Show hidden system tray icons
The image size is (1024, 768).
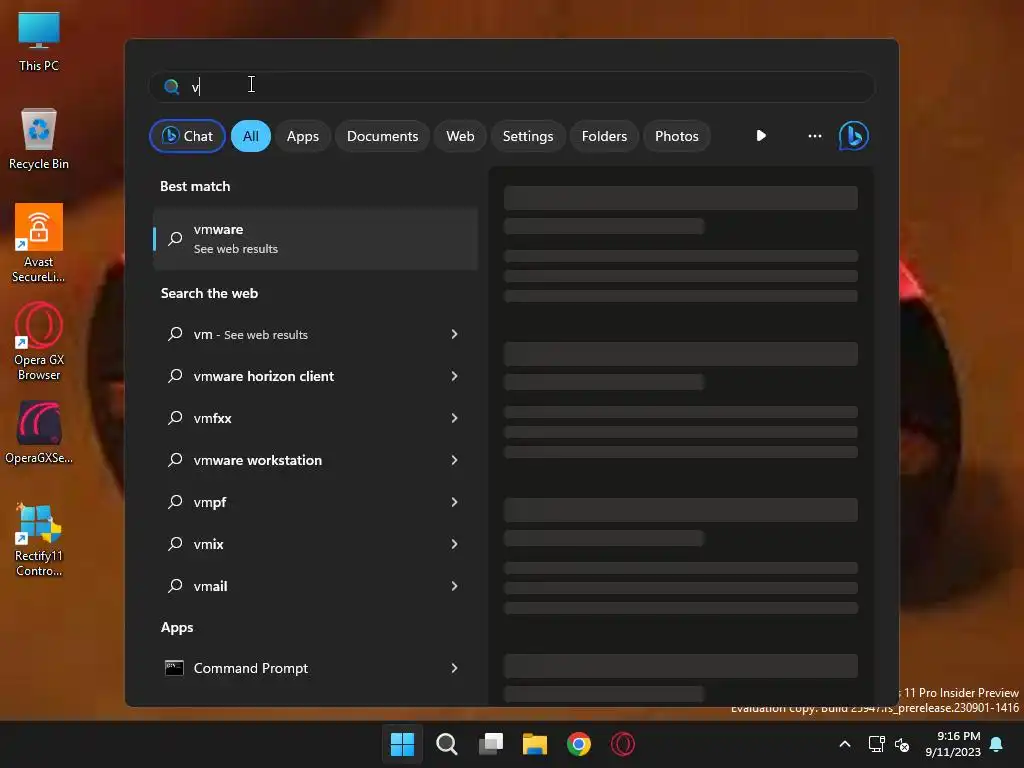[x=844, y=744]
